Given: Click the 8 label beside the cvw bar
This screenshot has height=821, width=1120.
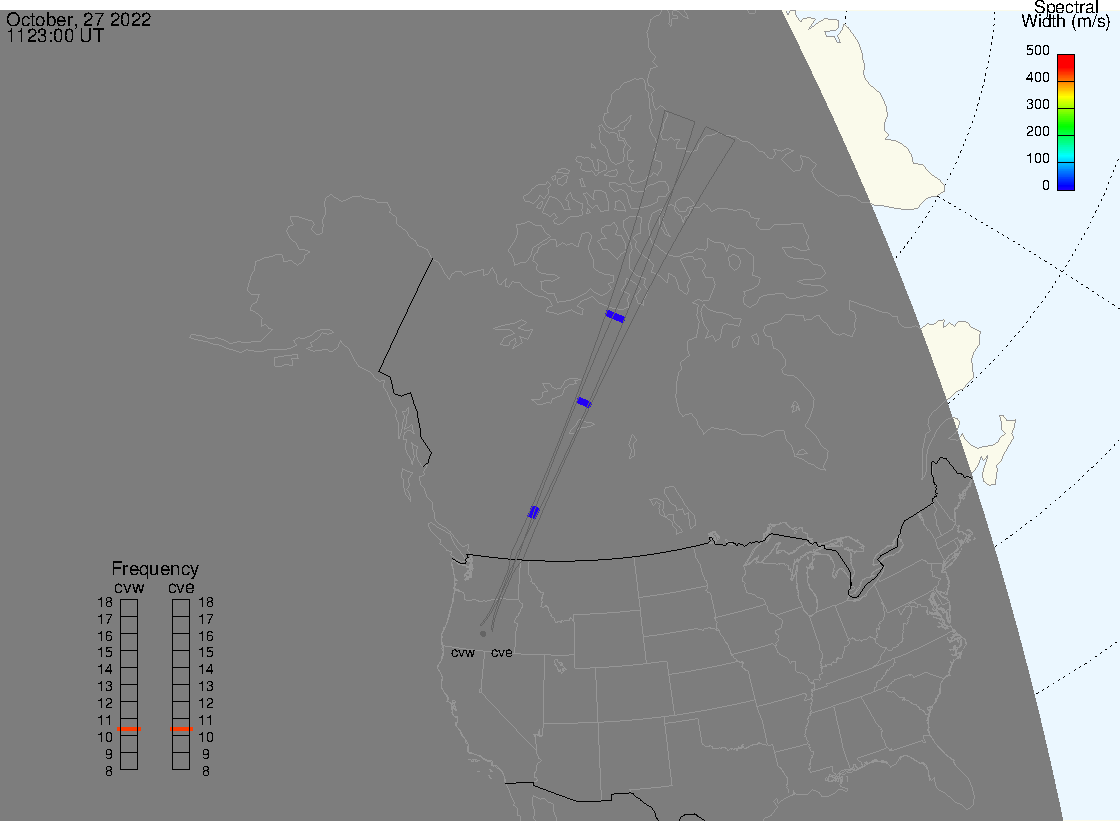Looking at the screenshot, I should coord(109,772).
